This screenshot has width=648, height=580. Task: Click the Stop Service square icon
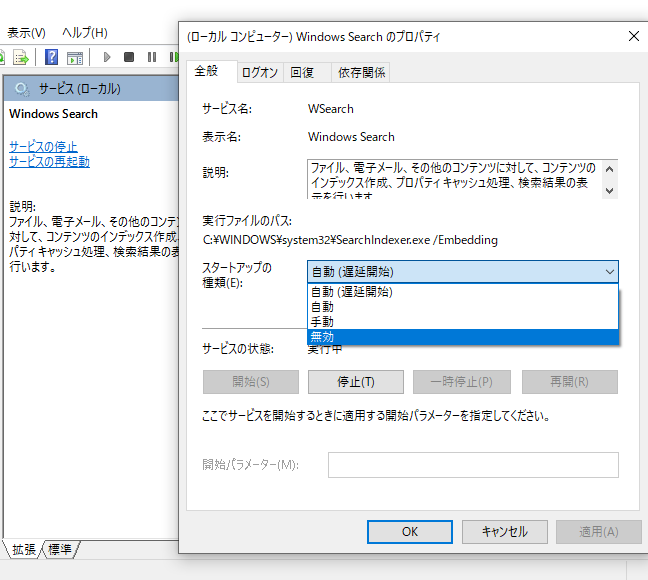(129, 57)
